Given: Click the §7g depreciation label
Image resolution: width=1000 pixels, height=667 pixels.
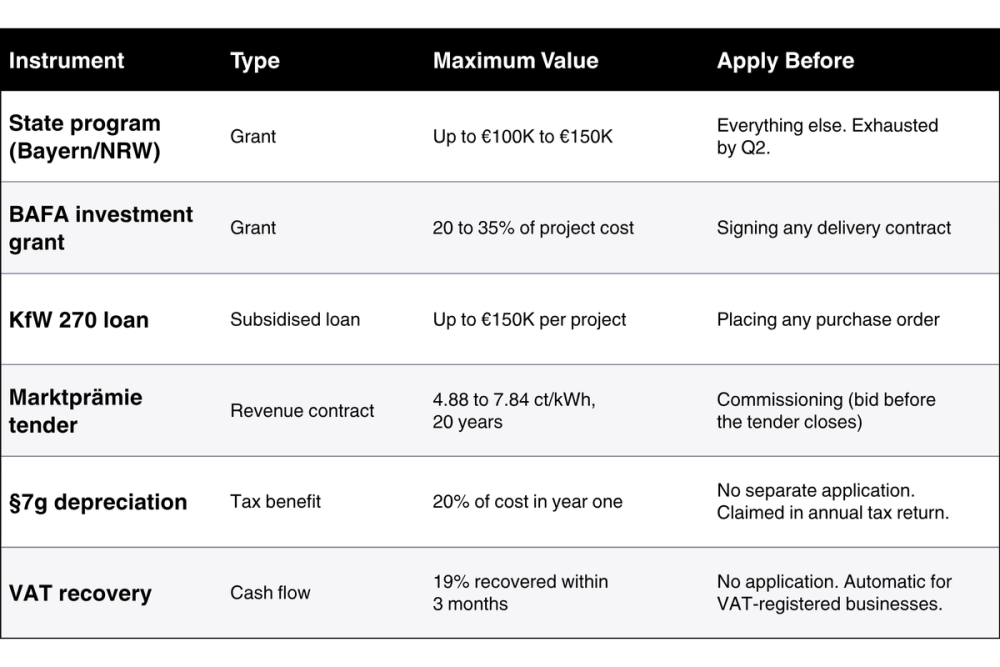Looking at the screenshot, I should (98, 502).
